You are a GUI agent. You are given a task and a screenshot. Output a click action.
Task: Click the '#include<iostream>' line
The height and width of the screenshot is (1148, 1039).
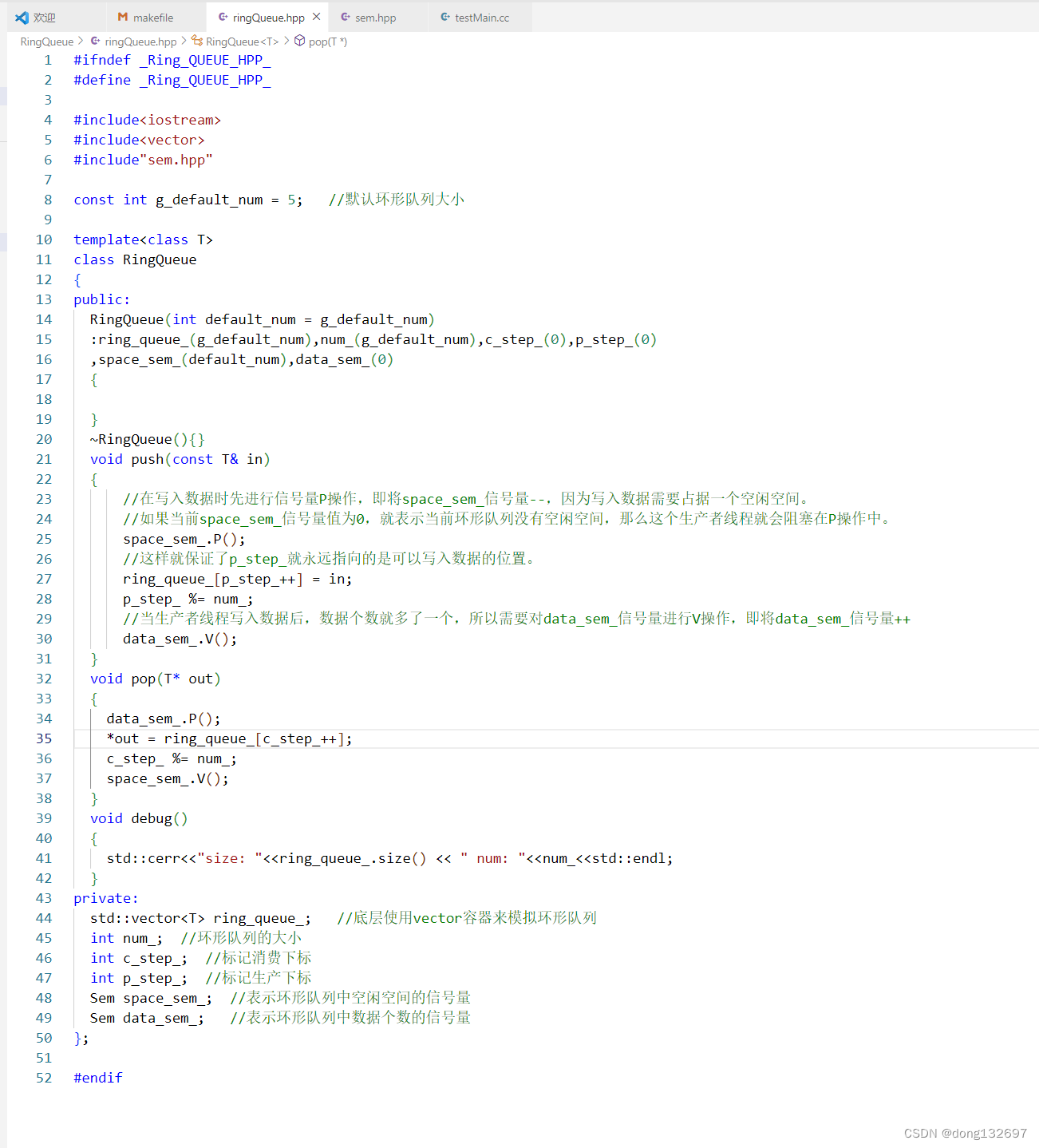click(147, 120)
